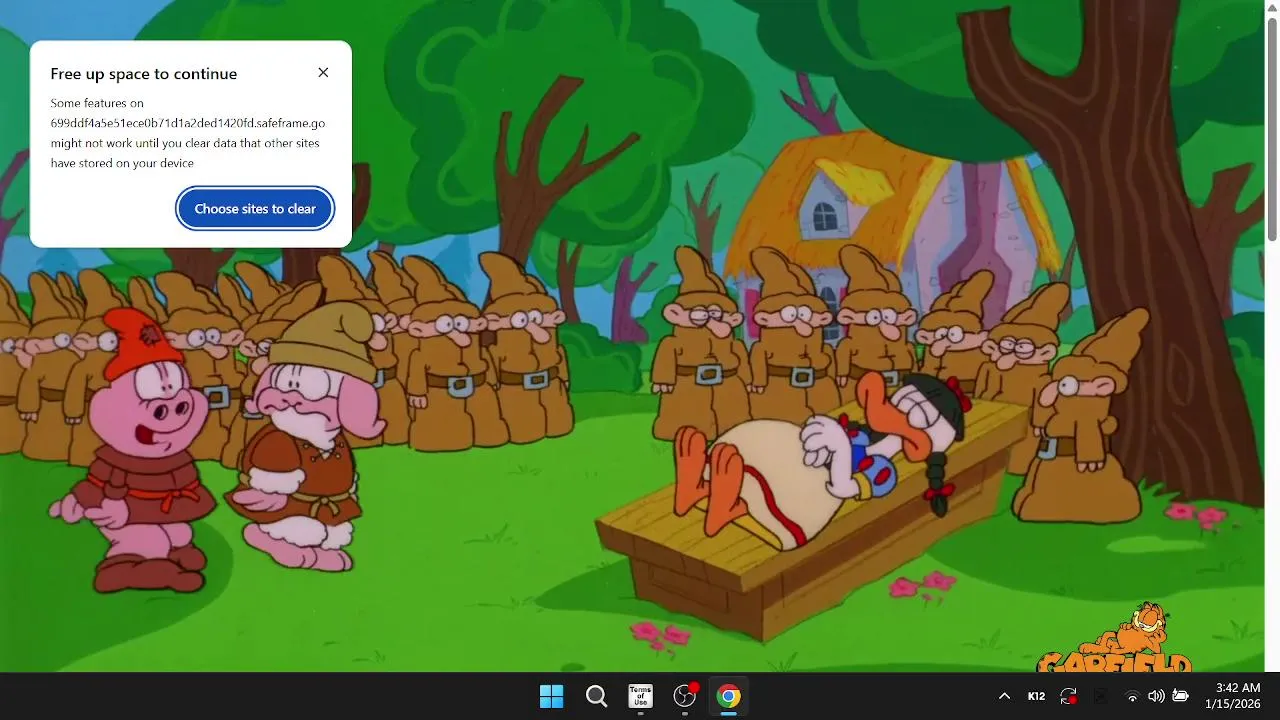Click the page's vertical scrollbar thumb
Viewport: 1280px width, 720px height.
[1272, 130]
